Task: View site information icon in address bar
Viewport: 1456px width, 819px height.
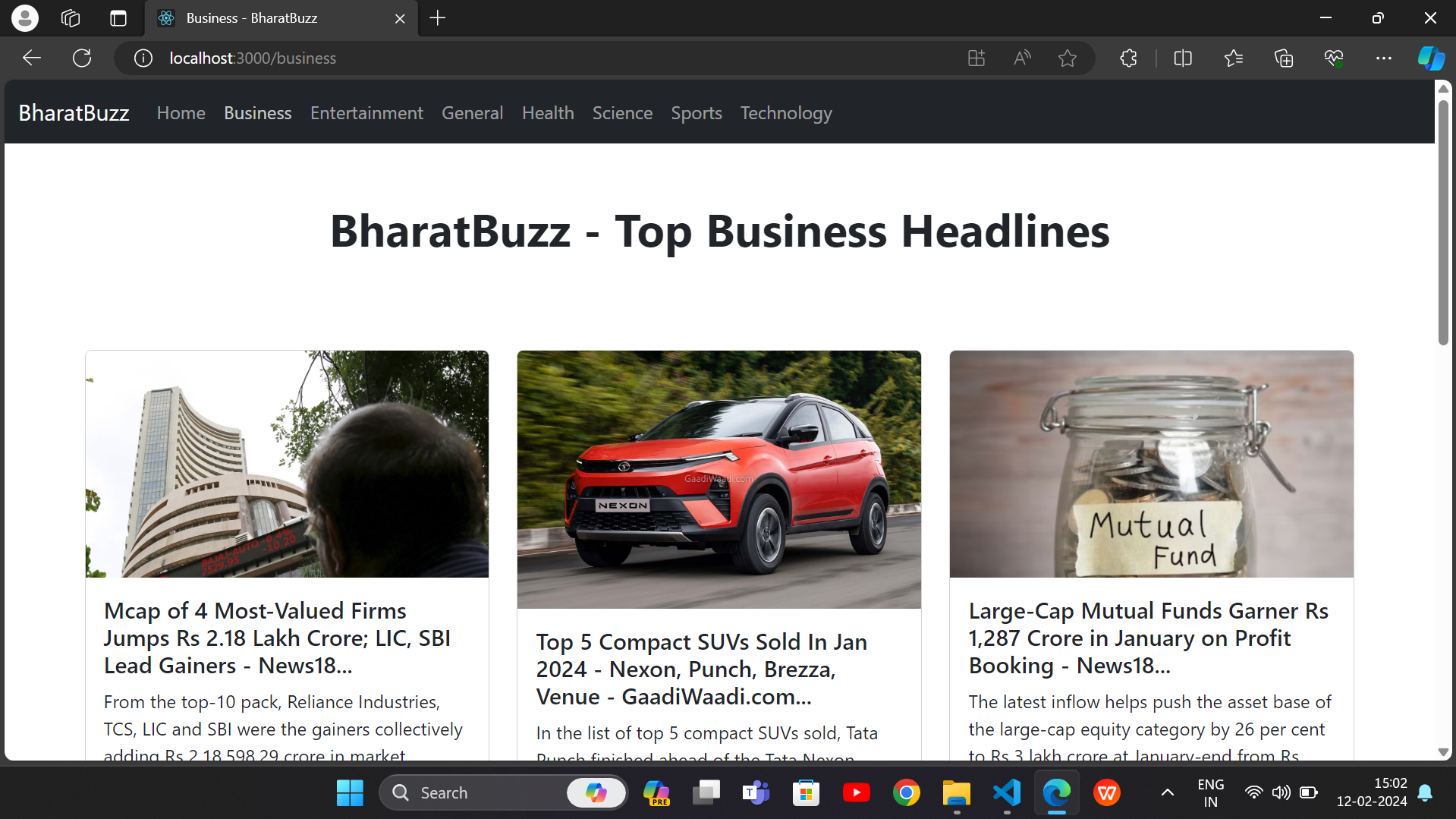Action: [143, 58]
